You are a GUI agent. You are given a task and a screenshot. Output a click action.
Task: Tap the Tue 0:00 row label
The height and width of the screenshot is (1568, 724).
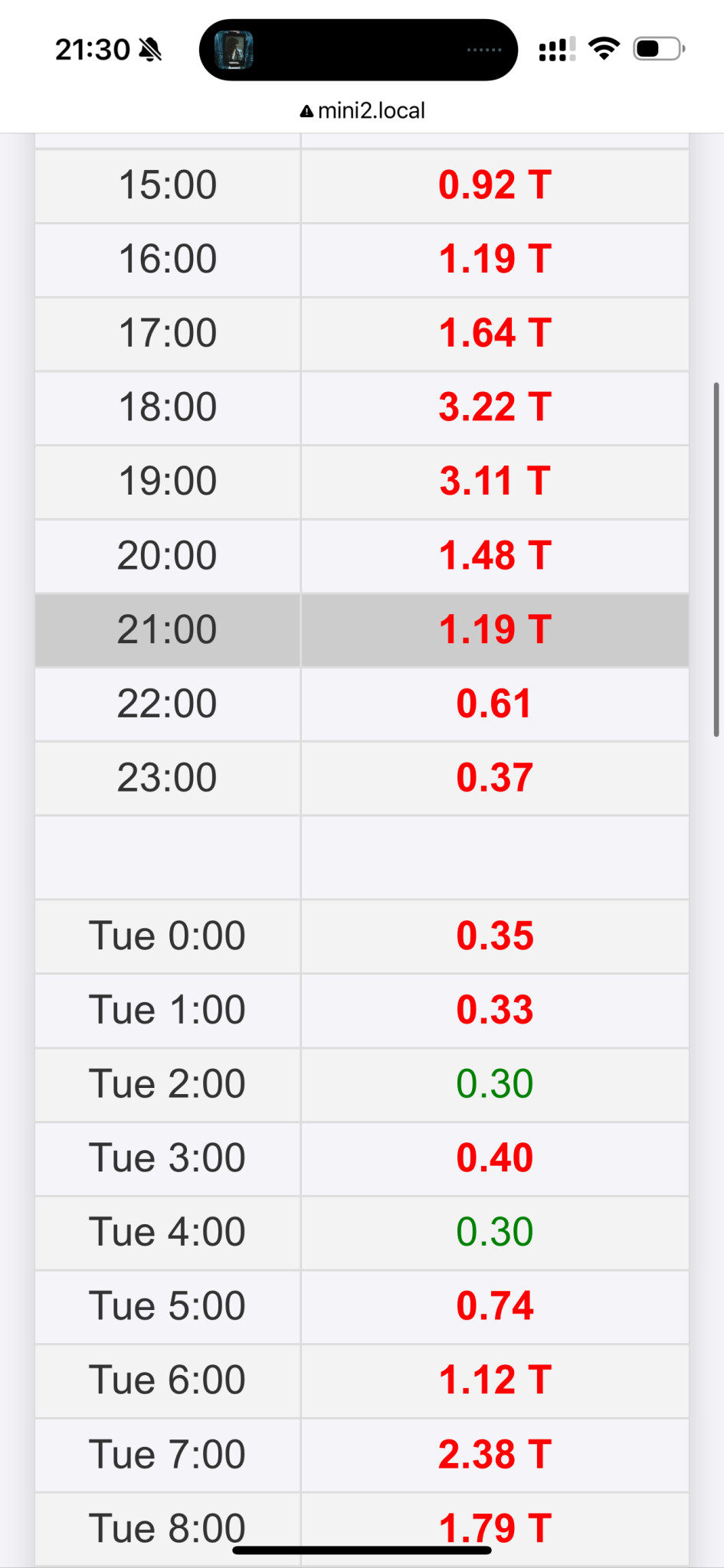click(167, 936)
